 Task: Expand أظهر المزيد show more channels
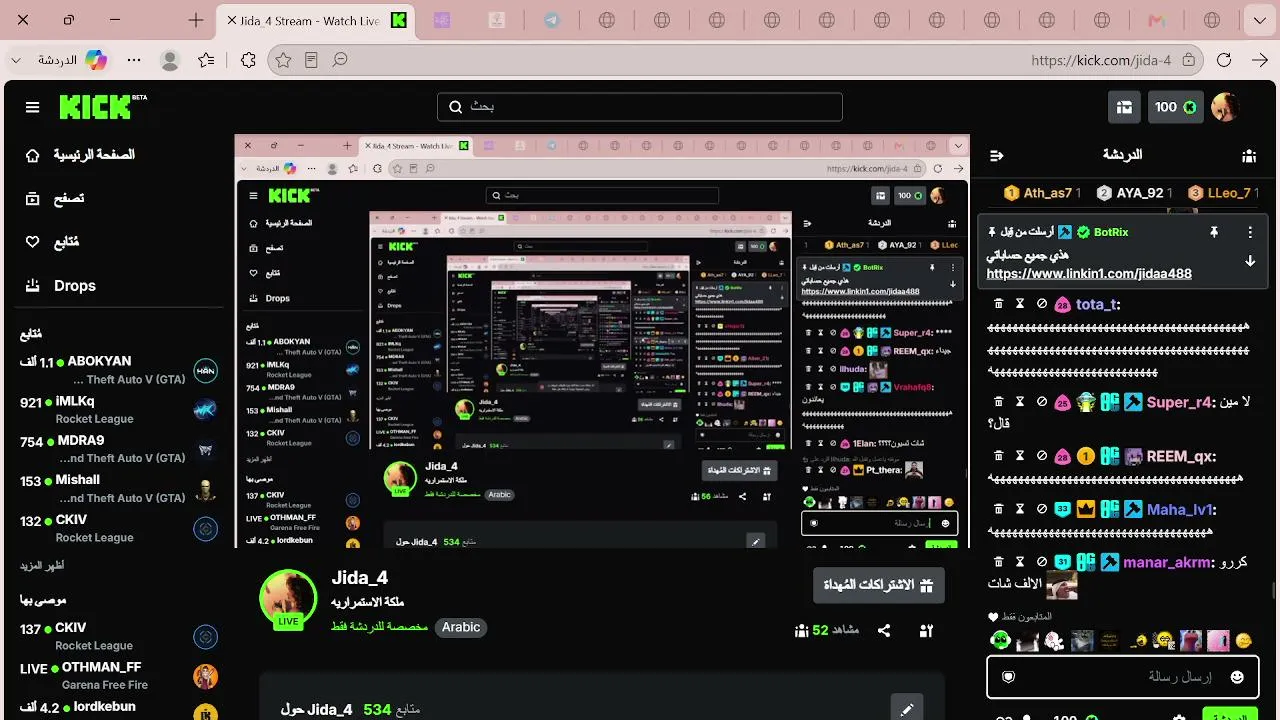click(x=42, y=566)
